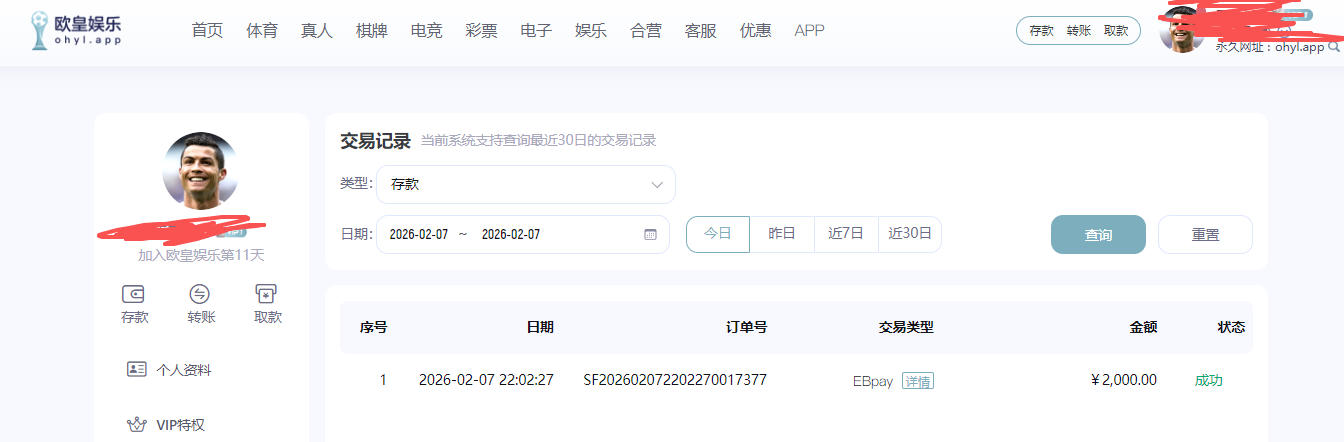Click the 取款 withdrawal icon in sidebar

click(267, 294)
